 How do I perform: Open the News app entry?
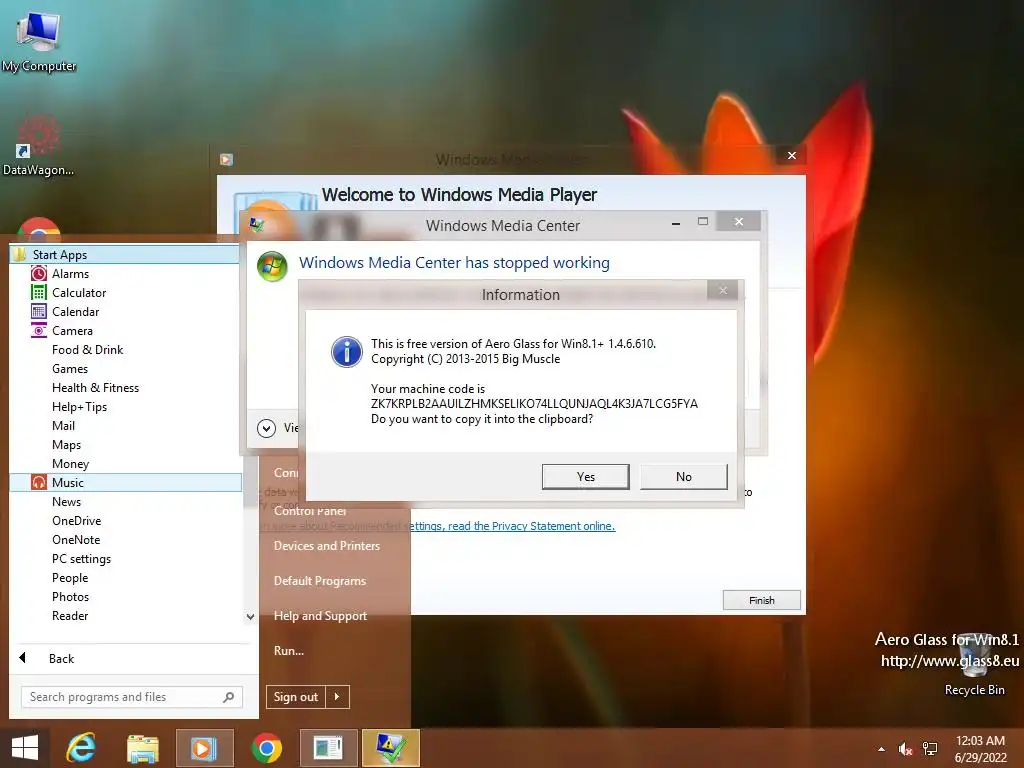click(66, 502)
